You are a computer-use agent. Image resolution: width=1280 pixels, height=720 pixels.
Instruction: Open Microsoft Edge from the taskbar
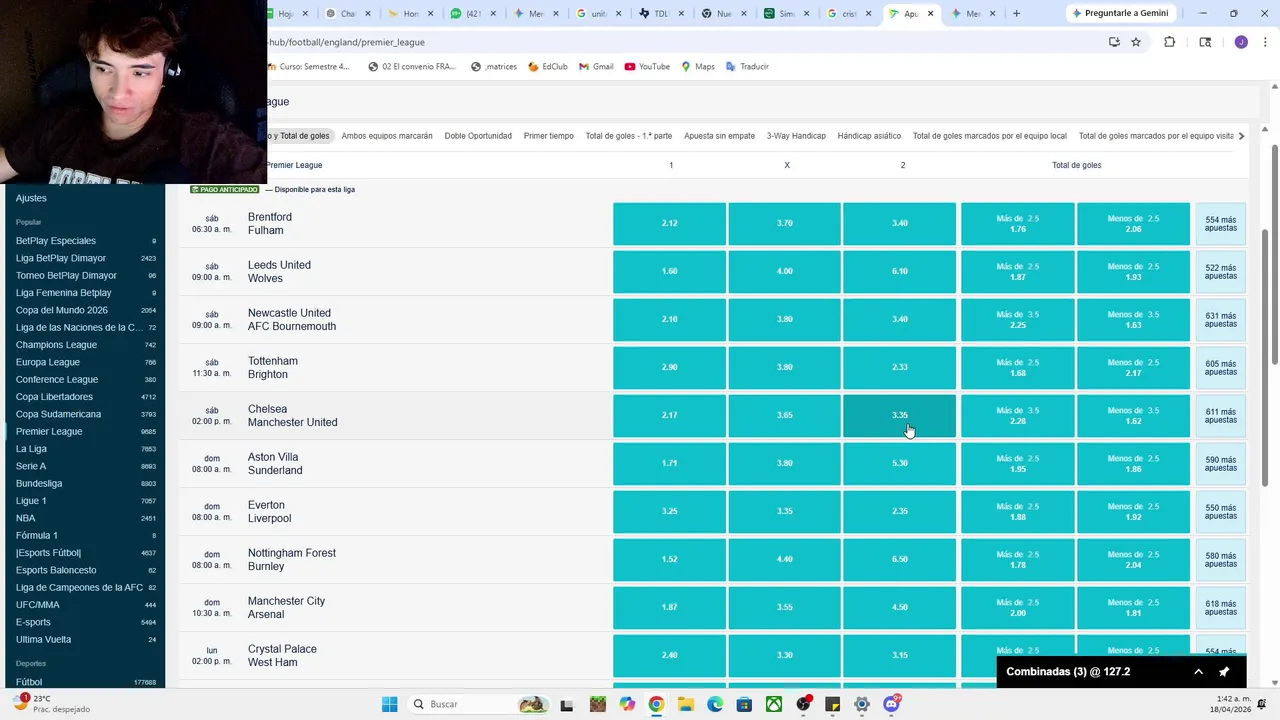click(715, 704)
